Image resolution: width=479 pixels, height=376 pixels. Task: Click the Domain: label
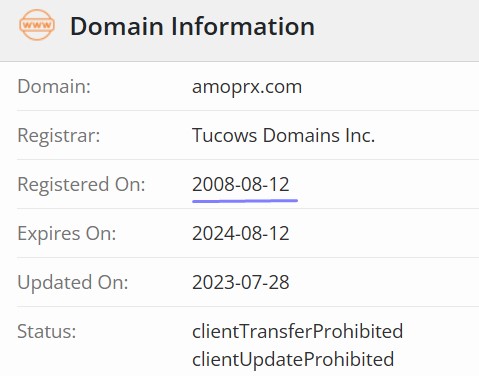(54, 87)
